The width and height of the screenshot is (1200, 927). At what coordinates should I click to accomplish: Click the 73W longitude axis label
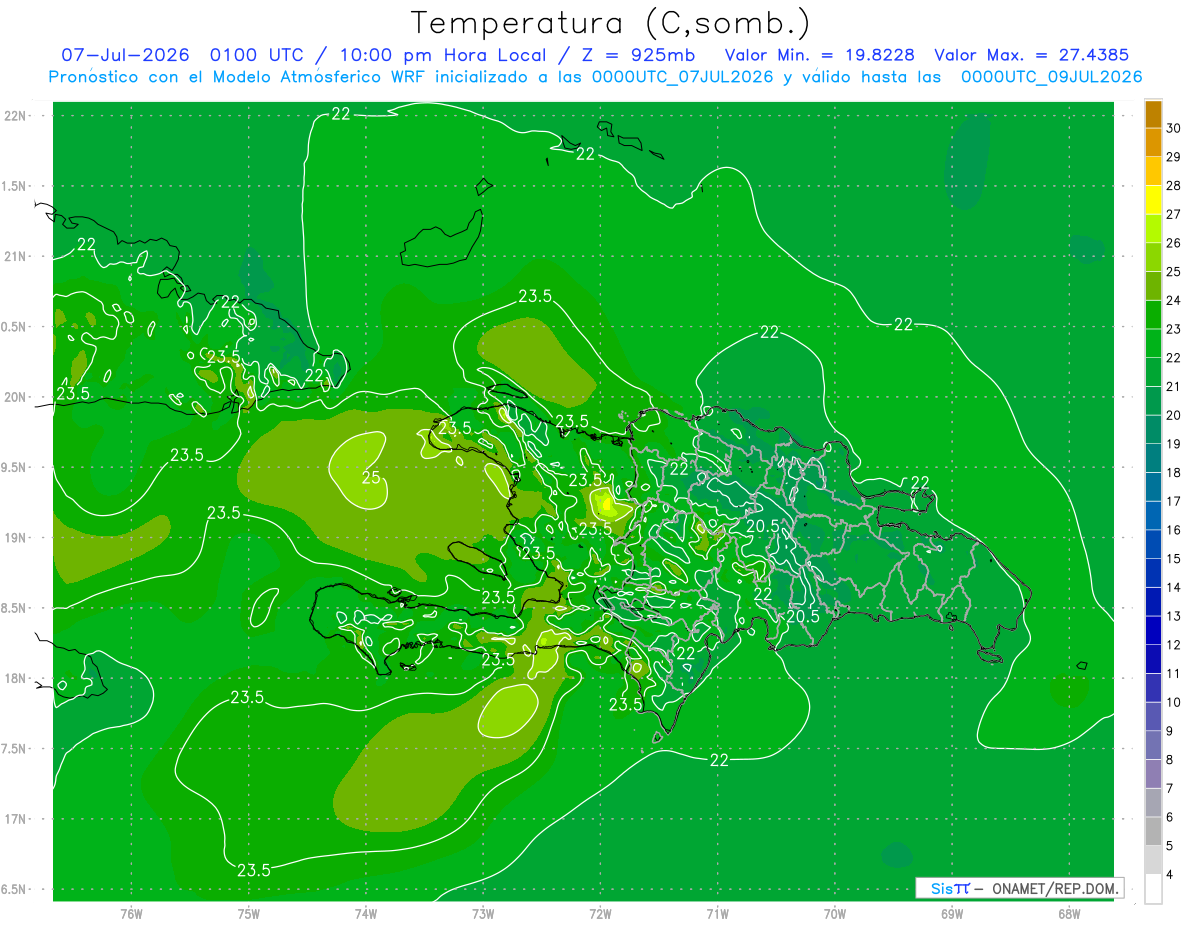[483, 913]
